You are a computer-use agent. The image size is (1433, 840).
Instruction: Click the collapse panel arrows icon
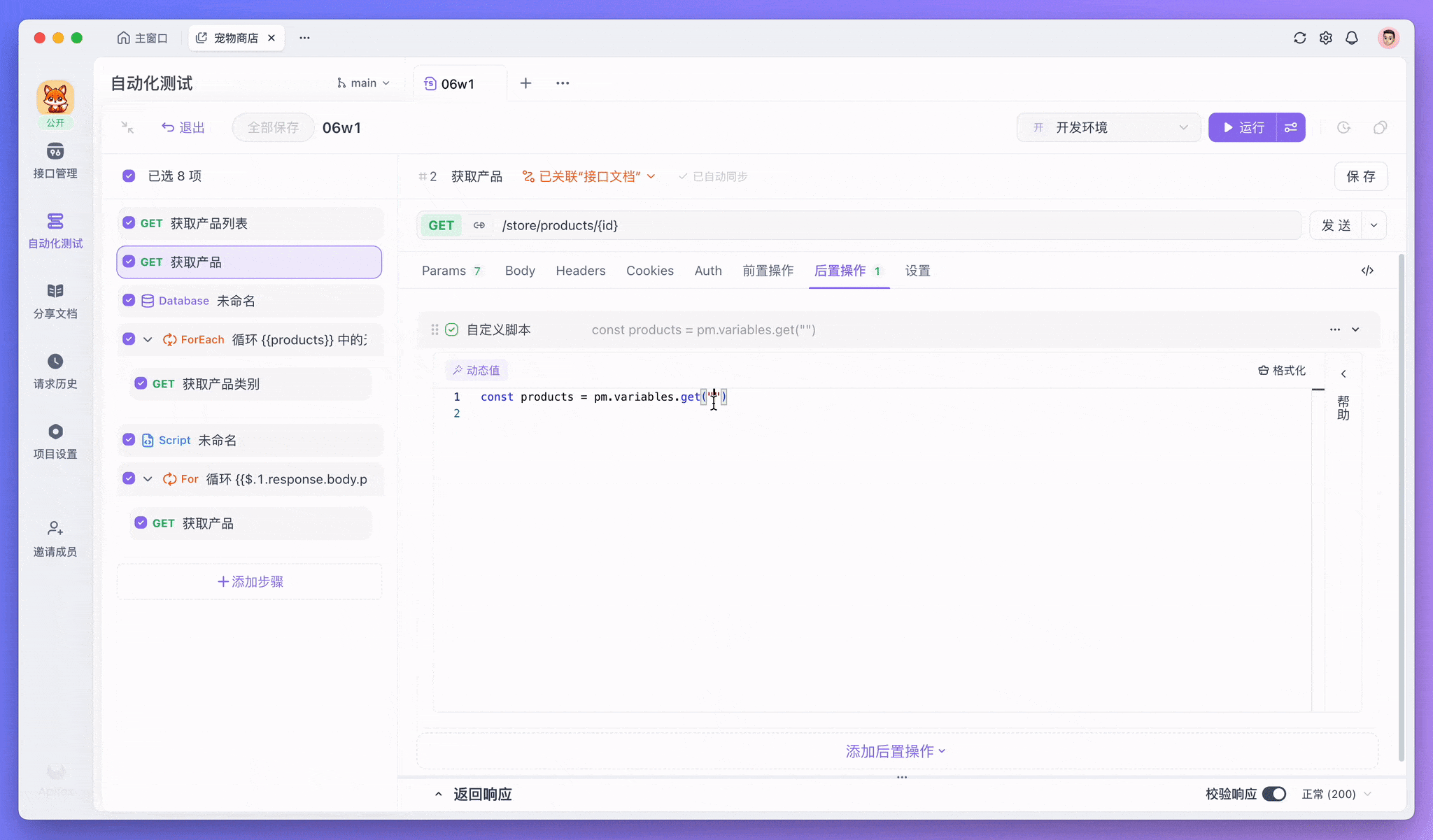click(127, 127)
